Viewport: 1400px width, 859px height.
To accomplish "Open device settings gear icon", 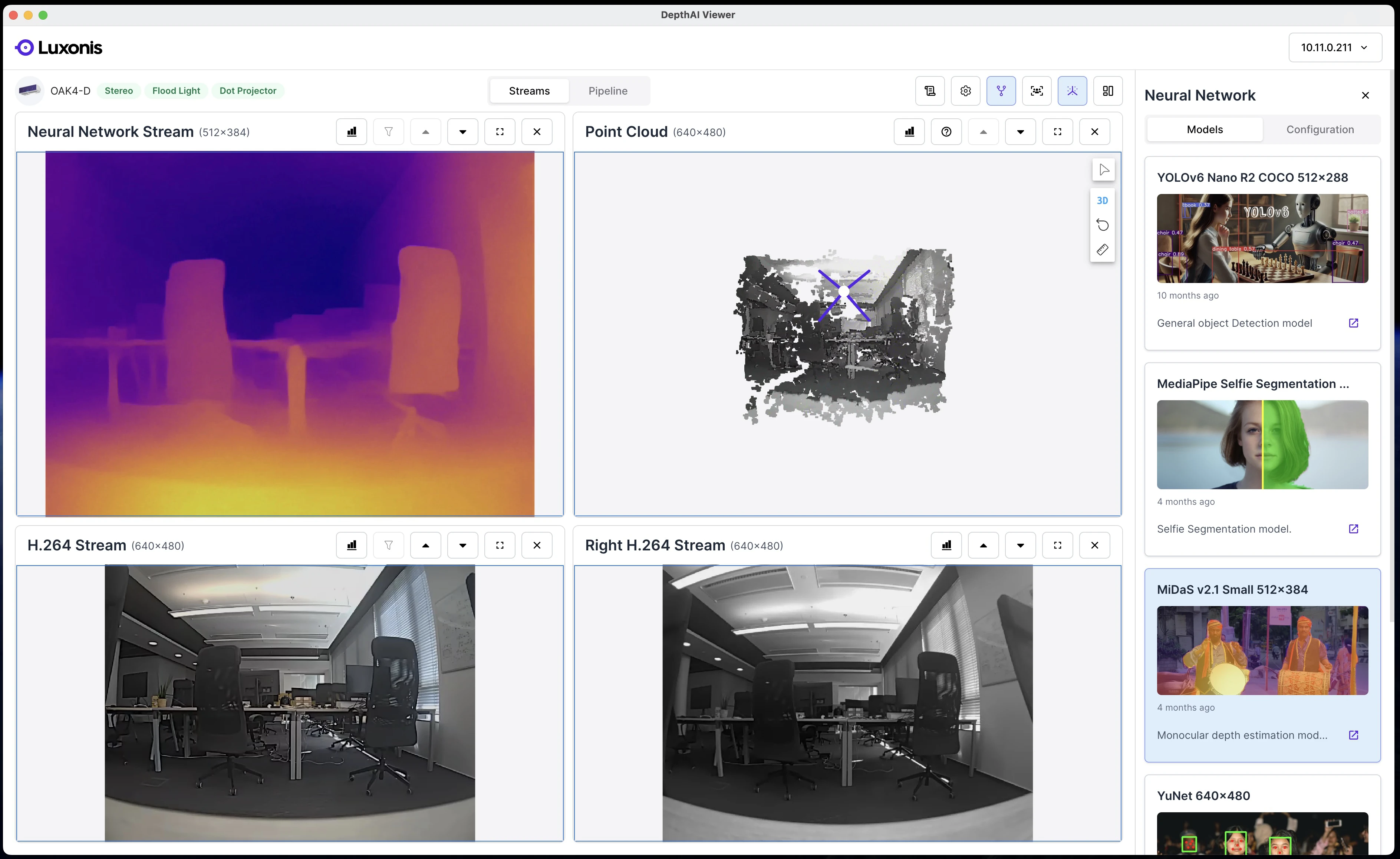I will tap(965, 91).
